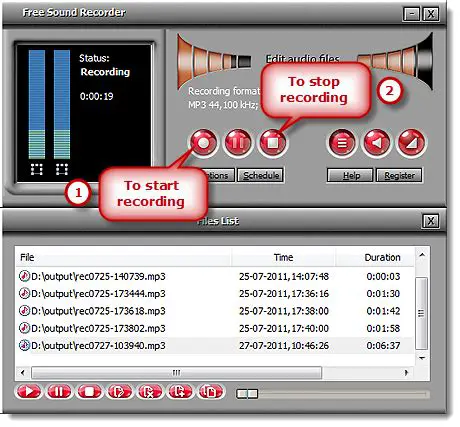This screenshot has width=460, height=427.
Task: Close the Files List panel
Action: [431, 221]
